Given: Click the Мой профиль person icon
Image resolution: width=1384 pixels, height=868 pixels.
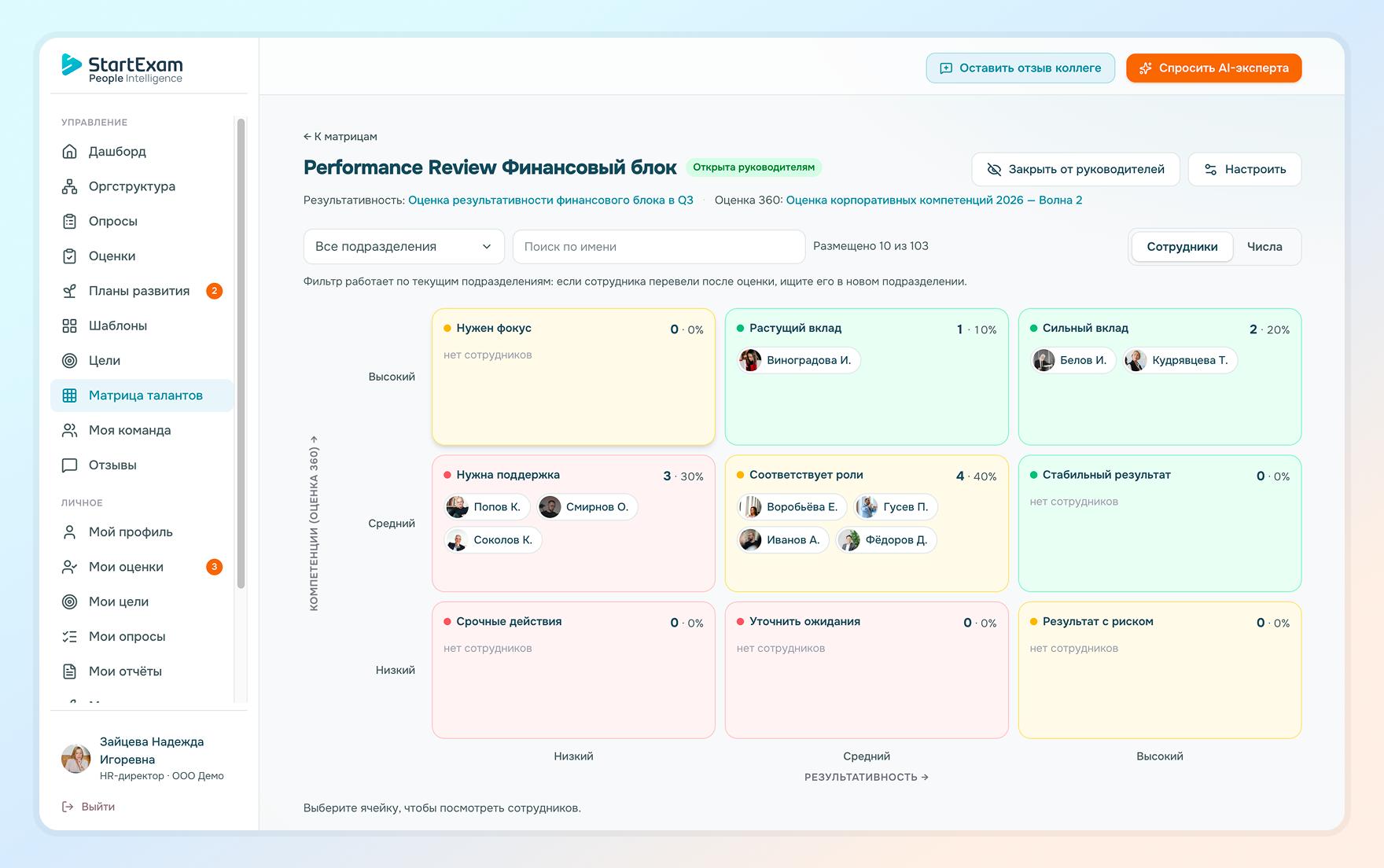Looking at the screenshot, I should tap(70, 532).
